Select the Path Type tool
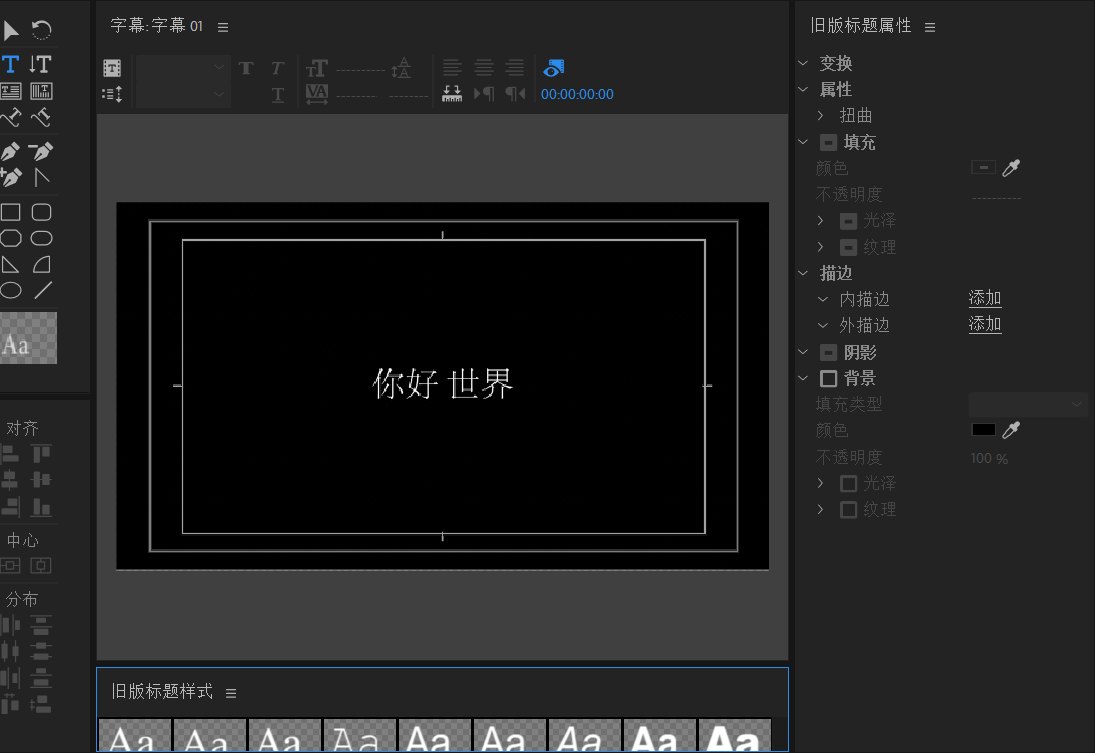1095x753 pixels. (x=10, y=117)
